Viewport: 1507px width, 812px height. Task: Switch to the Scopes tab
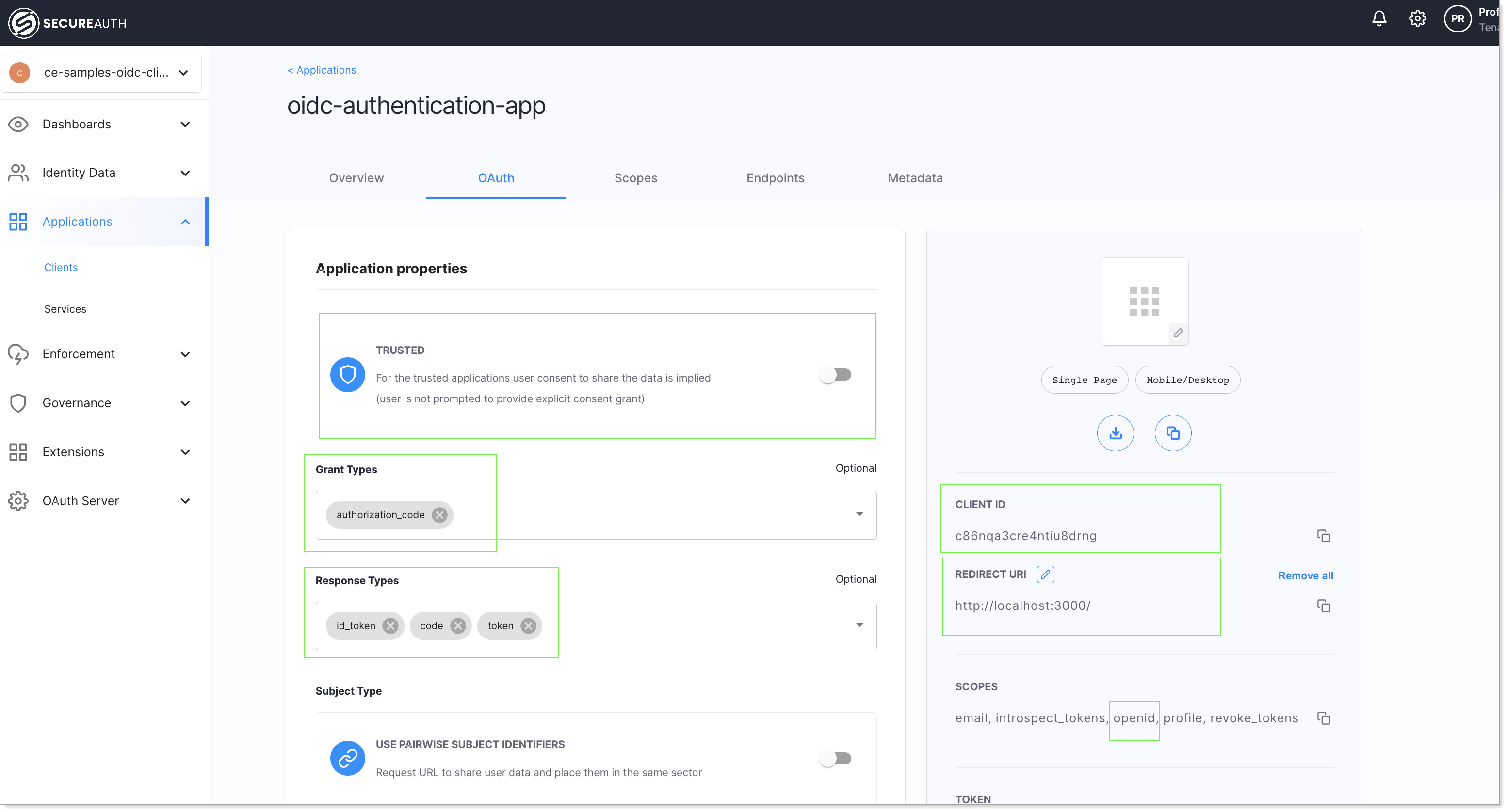coord(635,178)
